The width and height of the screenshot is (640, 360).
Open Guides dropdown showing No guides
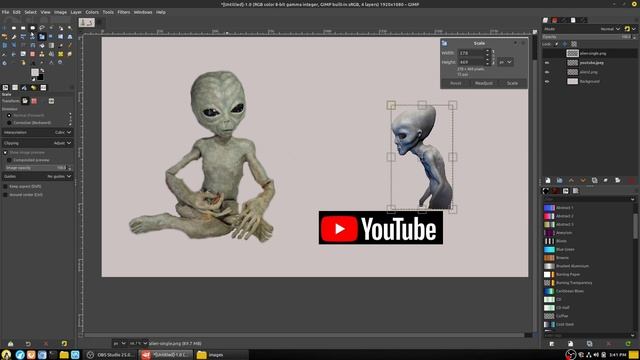coord(37,176)
